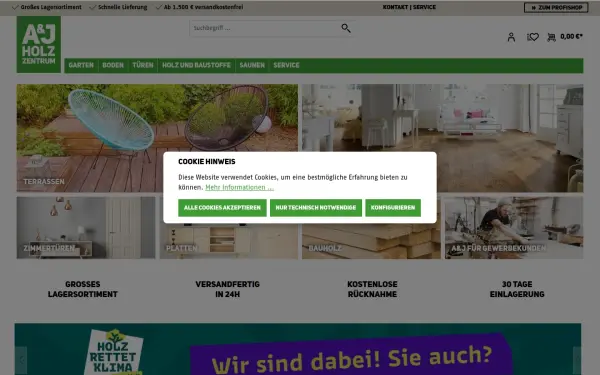Screen dimensions: 600x375
Task: Click the Grosses Lagersortiment heading
Action: tap(83, 289)
